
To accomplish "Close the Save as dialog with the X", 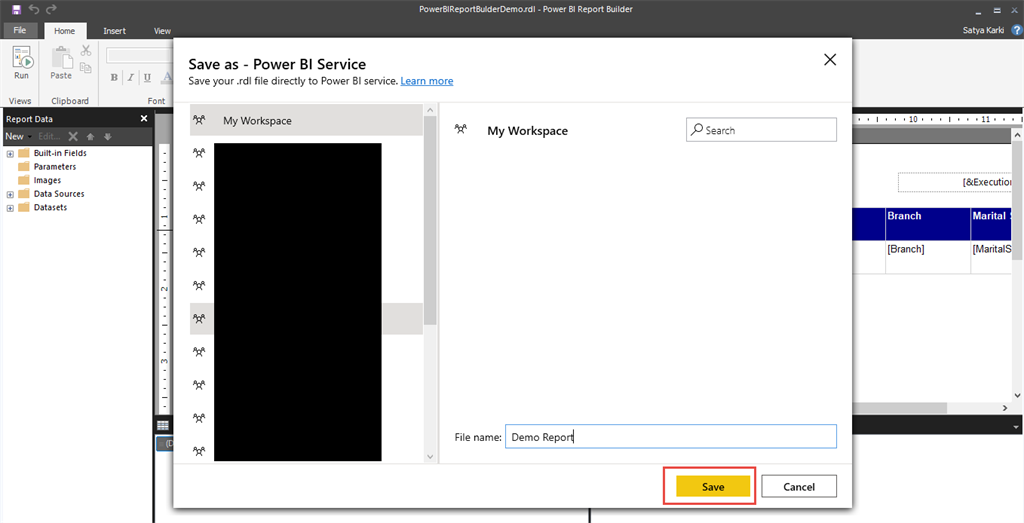I will pyautogui.click(x=830, y=59).
